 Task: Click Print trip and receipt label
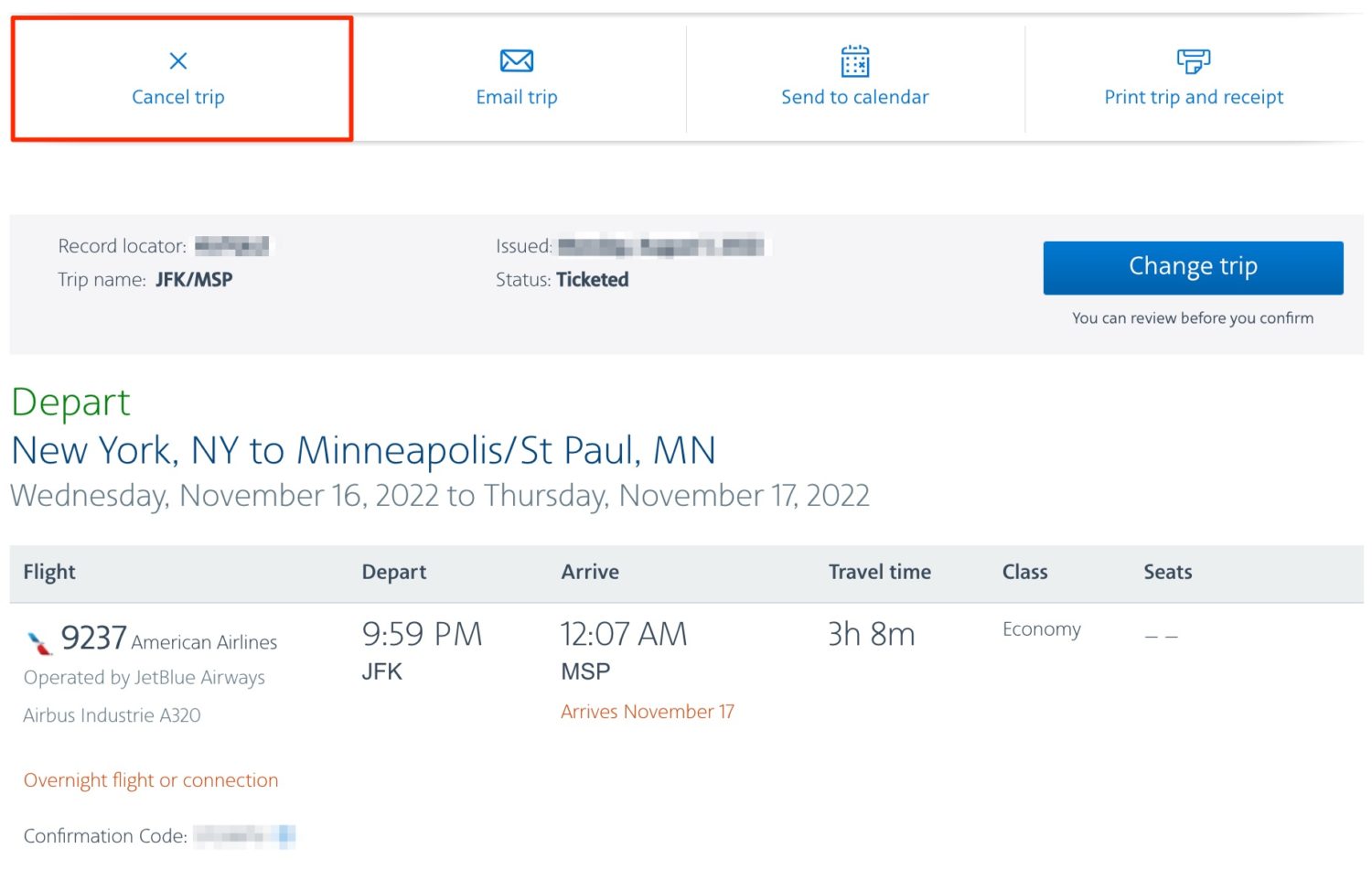point(1193,97)
